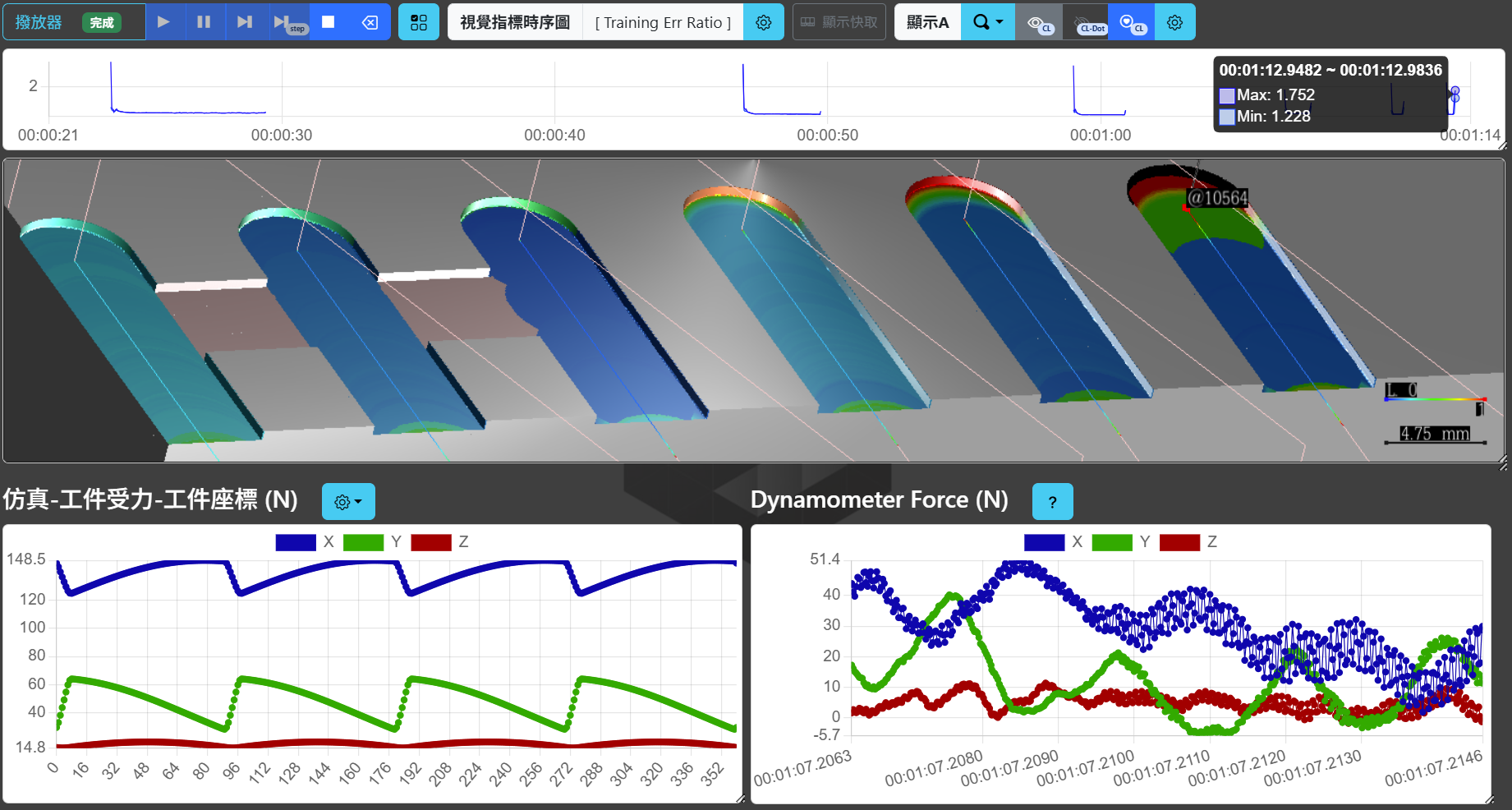Open the workpiece force chart settings dropdown
The image size is (1512, 810).
tap(348, 501)
